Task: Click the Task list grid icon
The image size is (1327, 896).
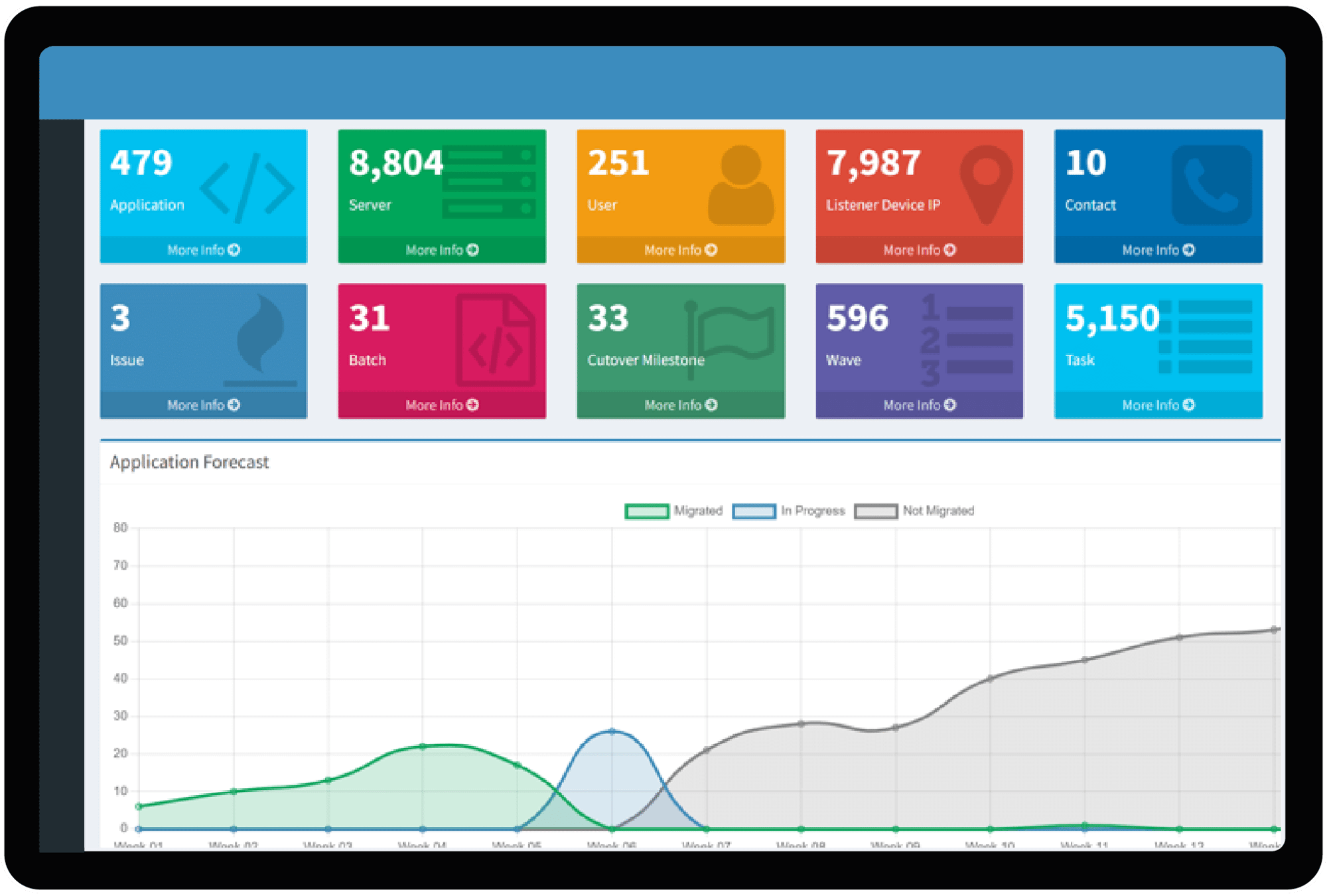Action: point(1205,337)
